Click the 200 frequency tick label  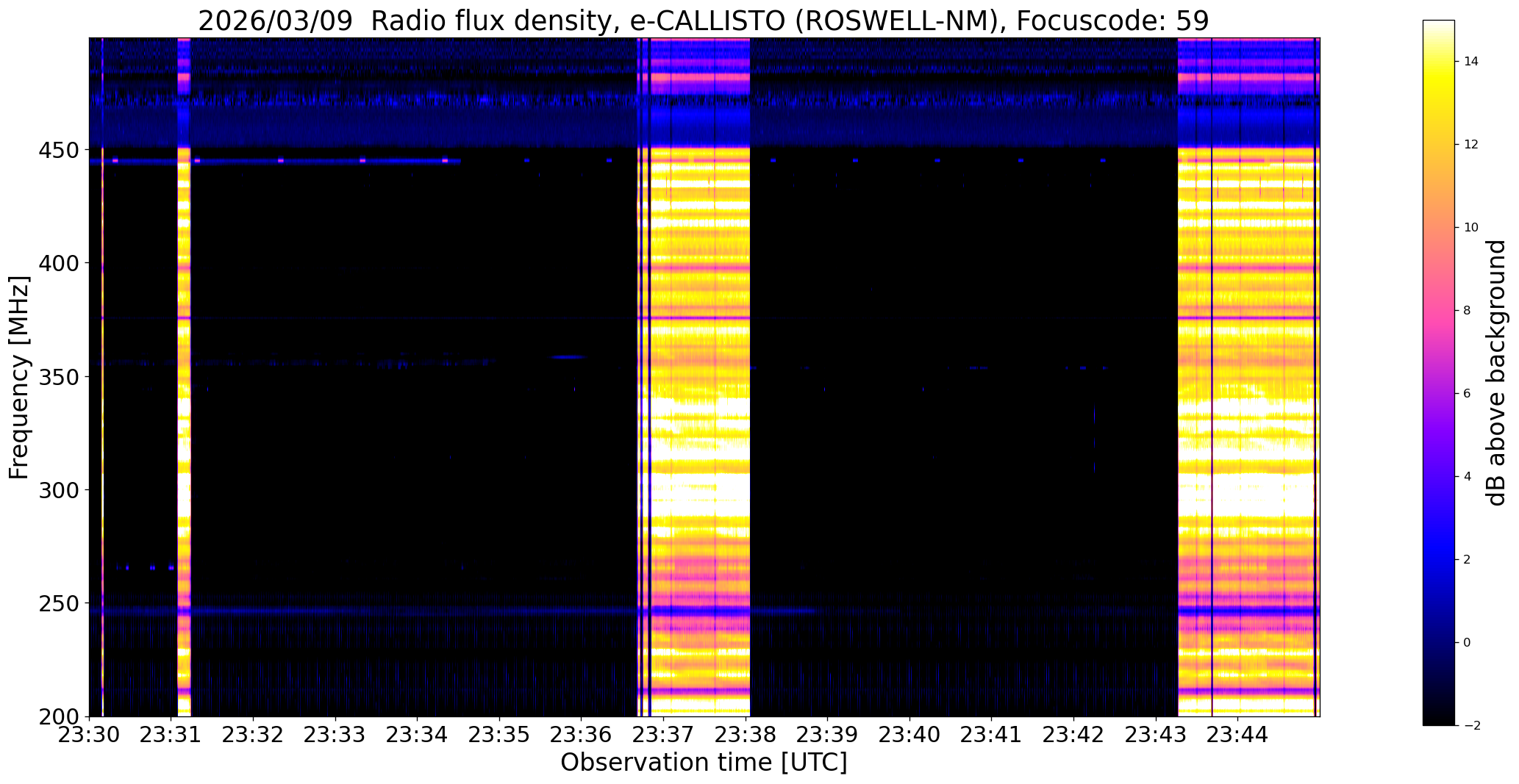[x=59, y=716]
